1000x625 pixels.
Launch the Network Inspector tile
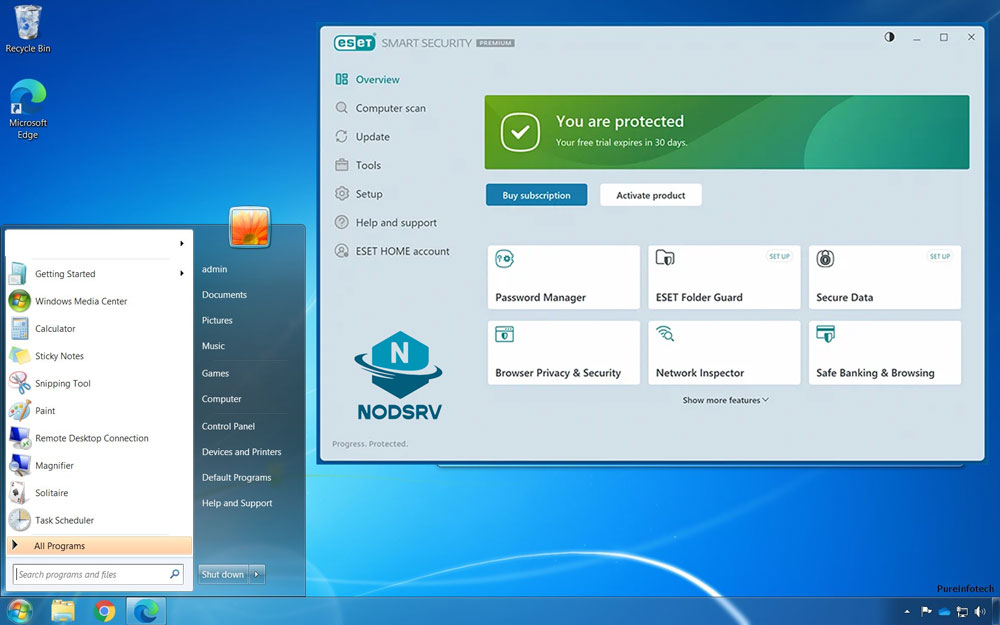click(x=723, y=352)
